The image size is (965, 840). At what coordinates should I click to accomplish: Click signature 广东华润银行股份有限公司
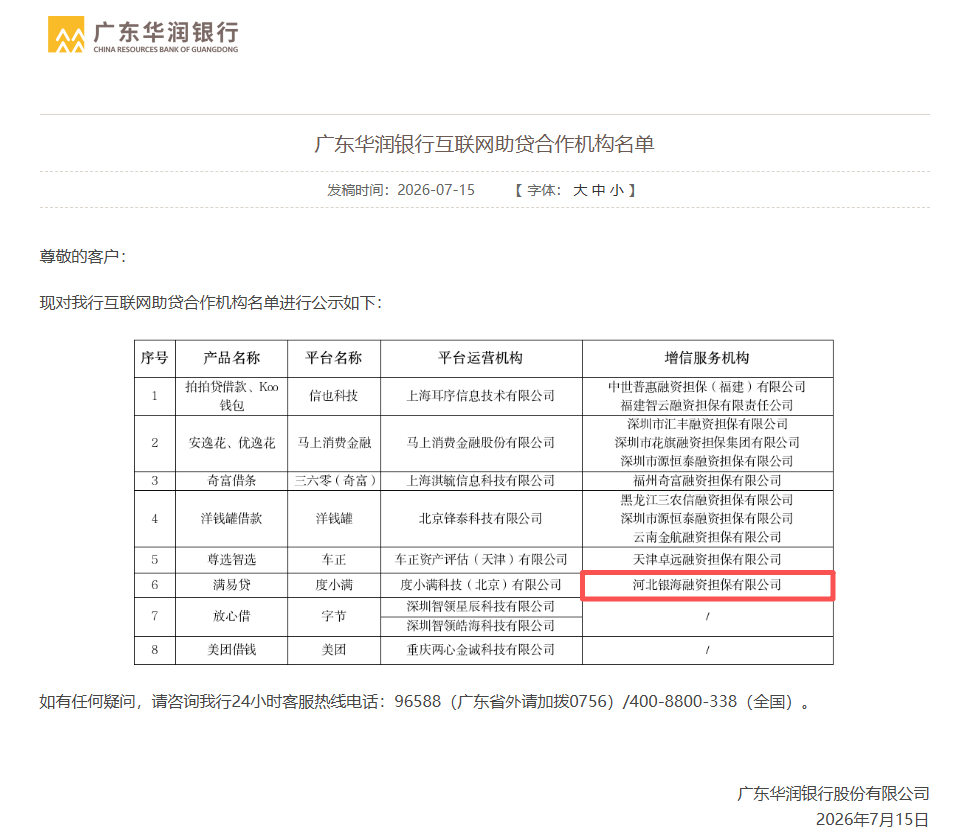pos(833,794)
